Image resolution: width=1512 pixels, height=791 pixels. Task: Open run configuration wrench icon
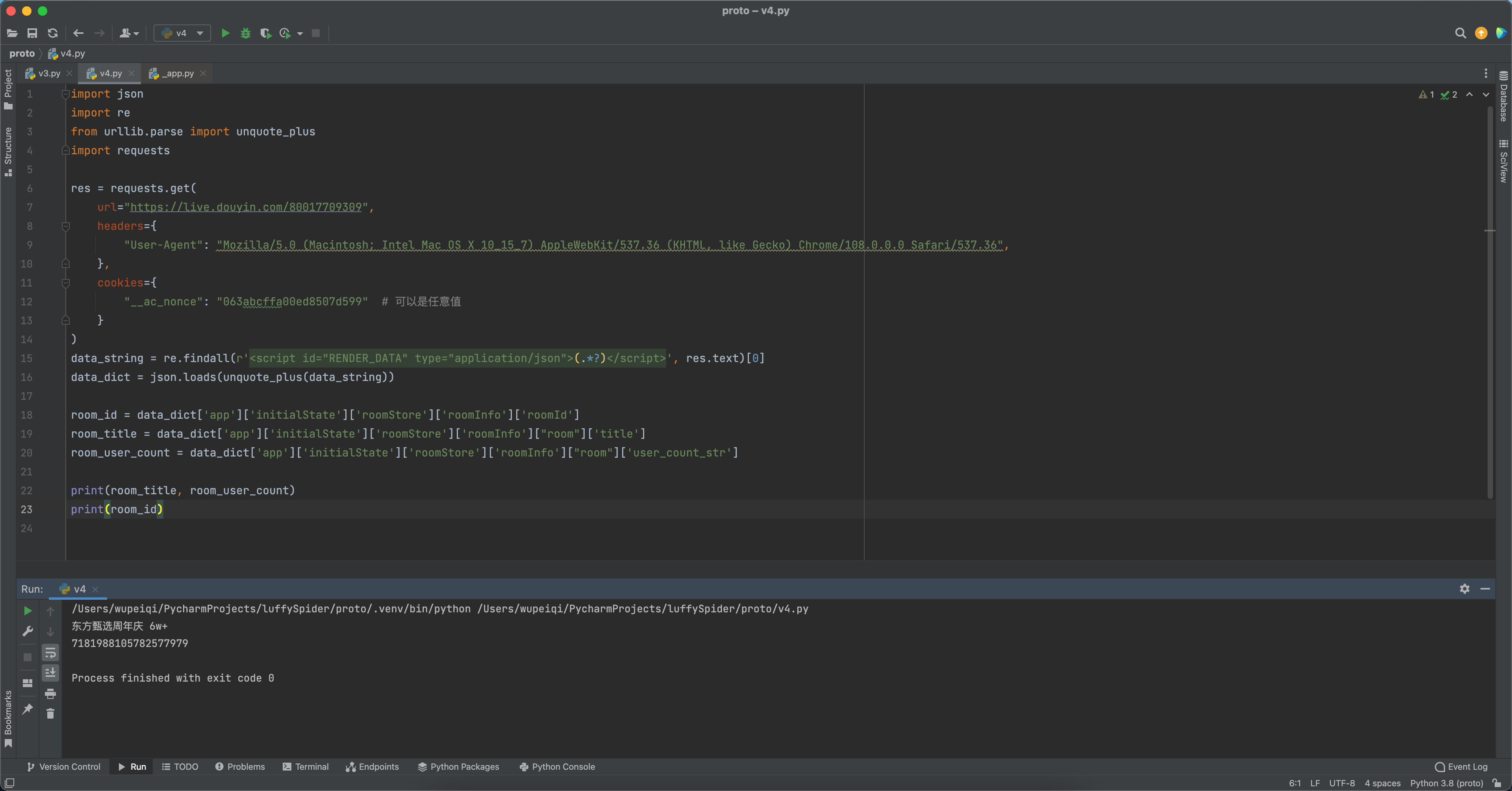click(x=28, y=631)
